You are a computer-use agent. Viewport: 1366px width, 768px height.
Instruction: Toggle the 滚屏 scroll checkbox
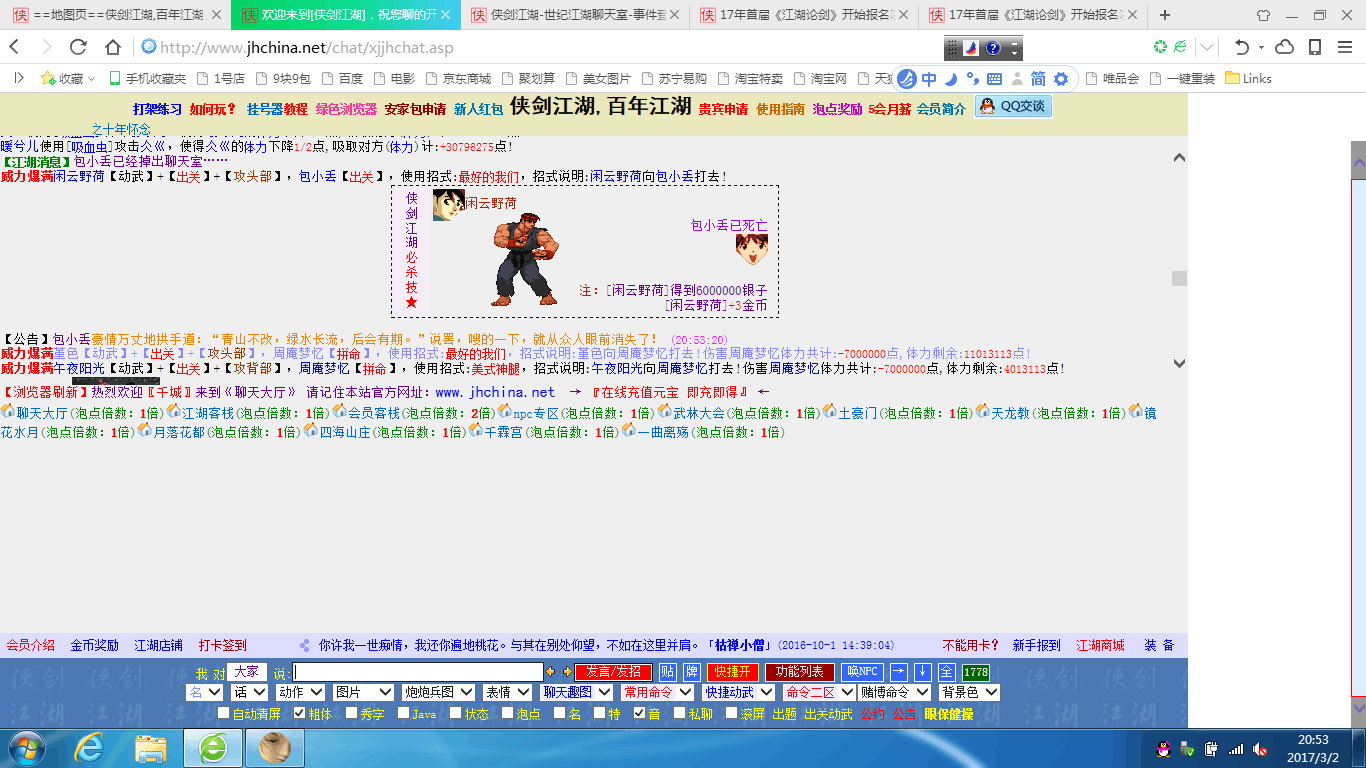pos(732,713)
